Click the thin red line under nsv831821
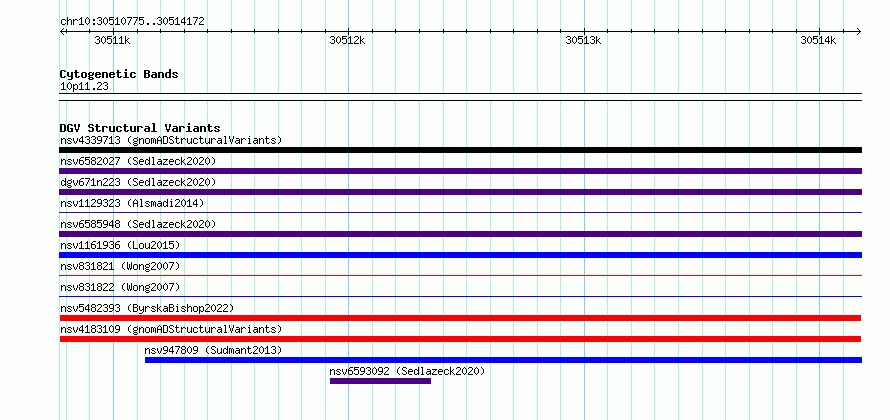The height and width of the screenshot is (420, 890). pos(460,276)
